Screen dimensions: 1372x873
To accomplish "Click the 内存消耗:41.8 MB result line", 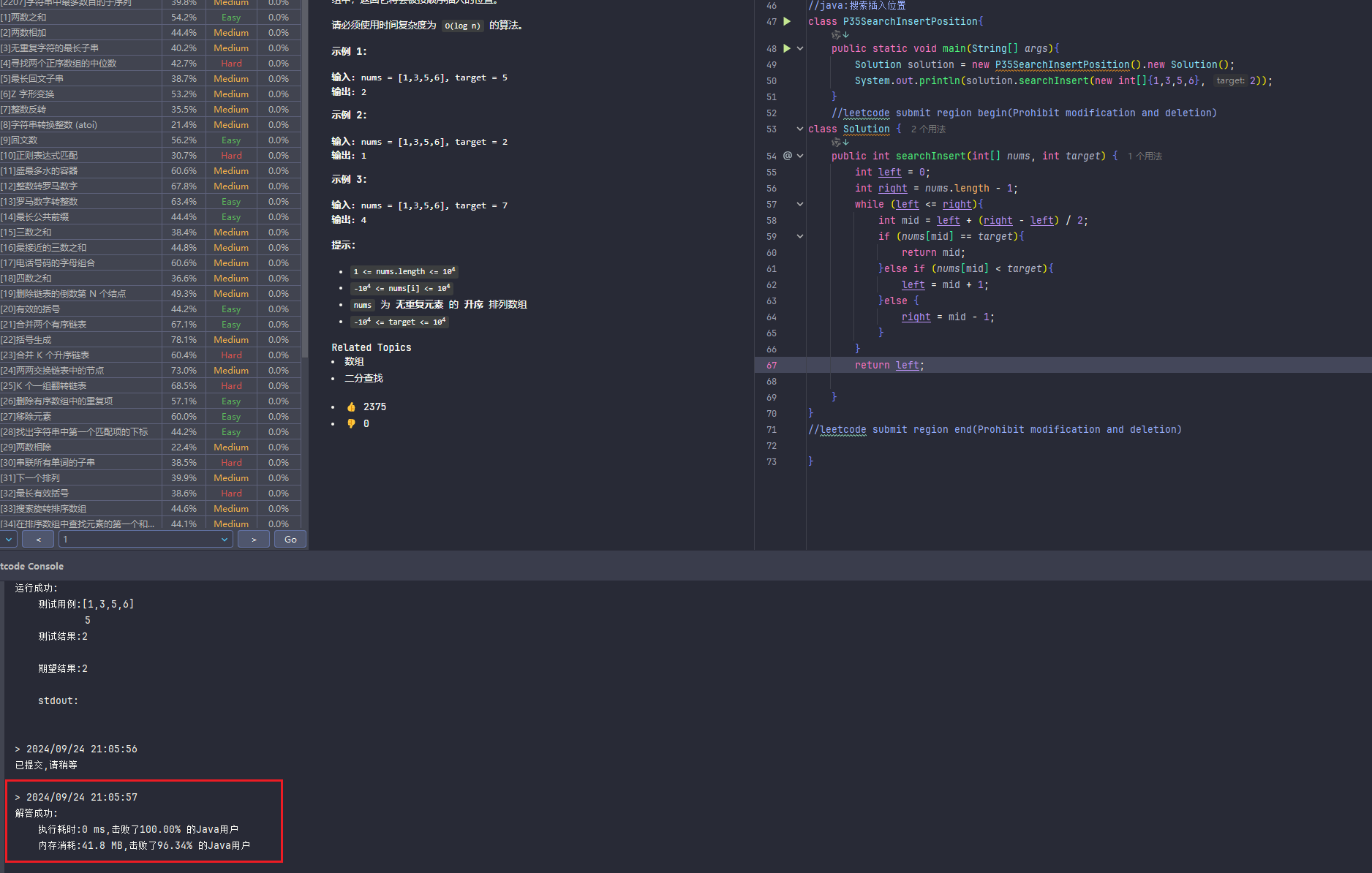I will pos(144,845).
